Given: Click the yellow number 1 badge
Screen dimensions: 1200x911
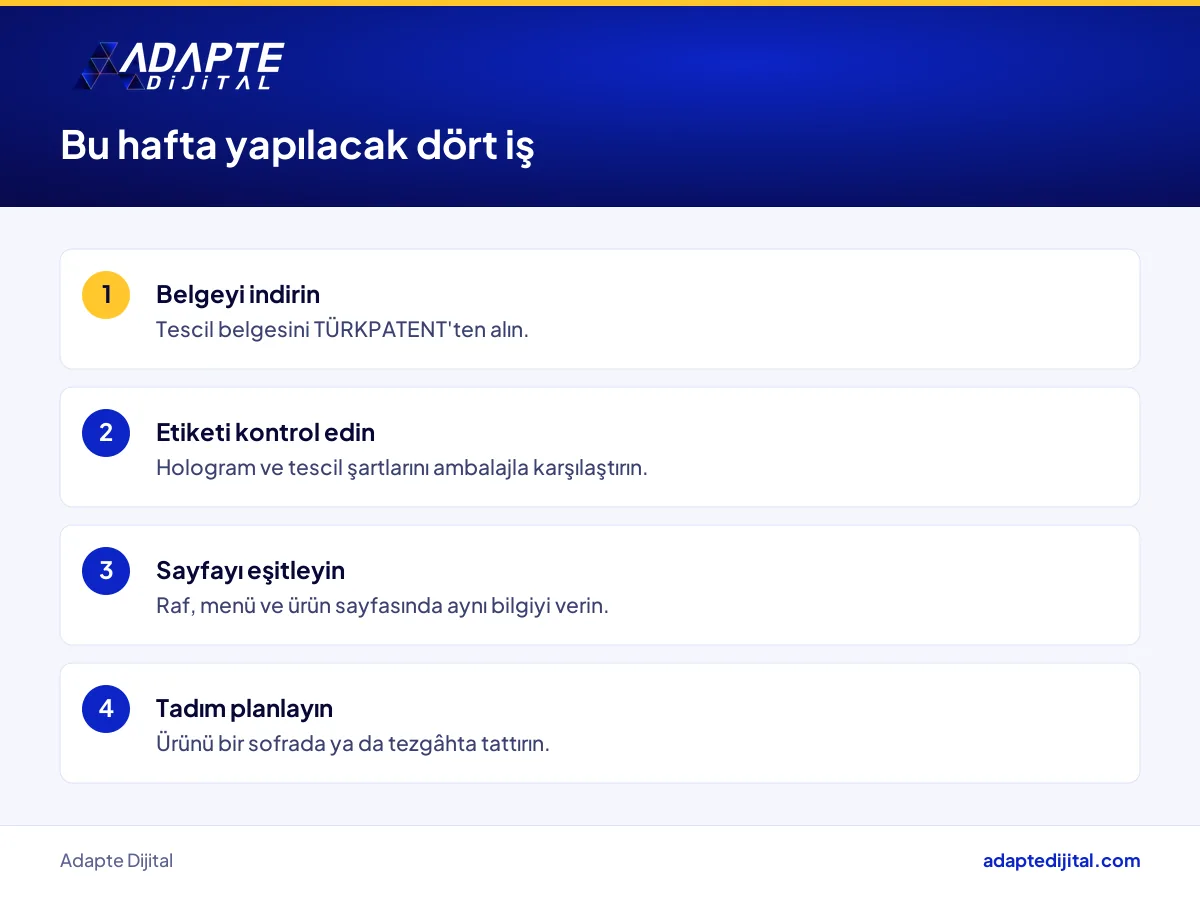Looking at the screenshot, I should [x=106, y=295].
